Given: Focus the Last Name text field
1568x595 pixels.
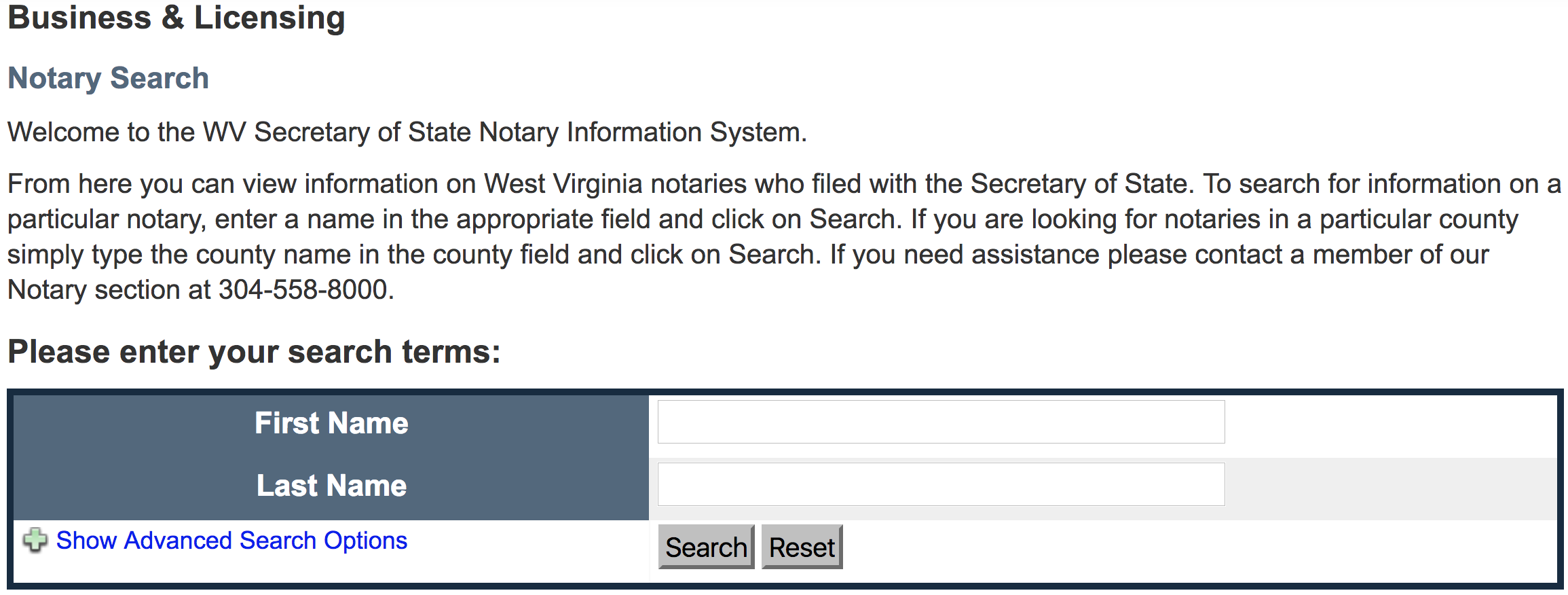Looking at the screenshot, I should [x=941, y=484].
